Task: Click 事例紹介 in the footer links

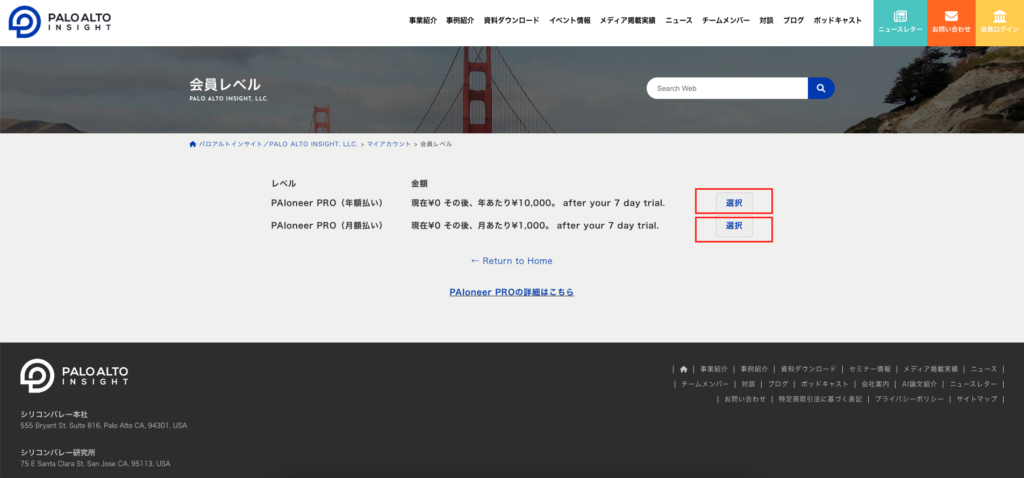Action: pos(754,369)
